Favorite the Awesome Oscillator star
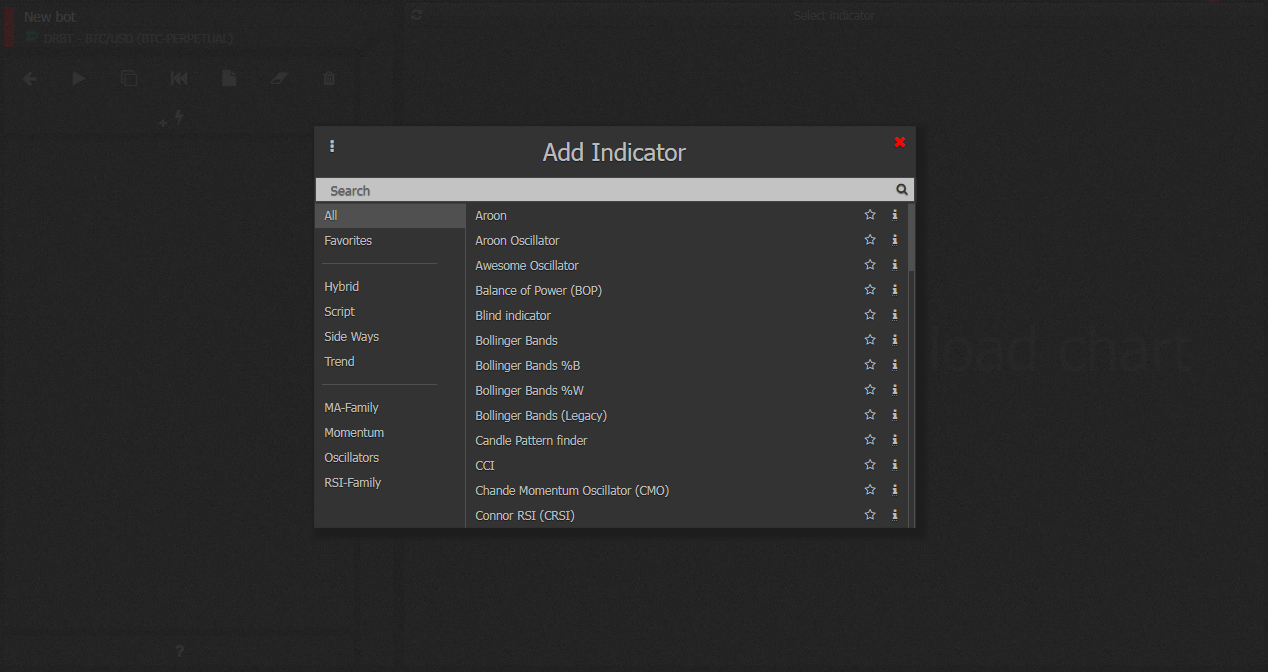The height and width of the screenshot is (672, 1268). [870, 265]
